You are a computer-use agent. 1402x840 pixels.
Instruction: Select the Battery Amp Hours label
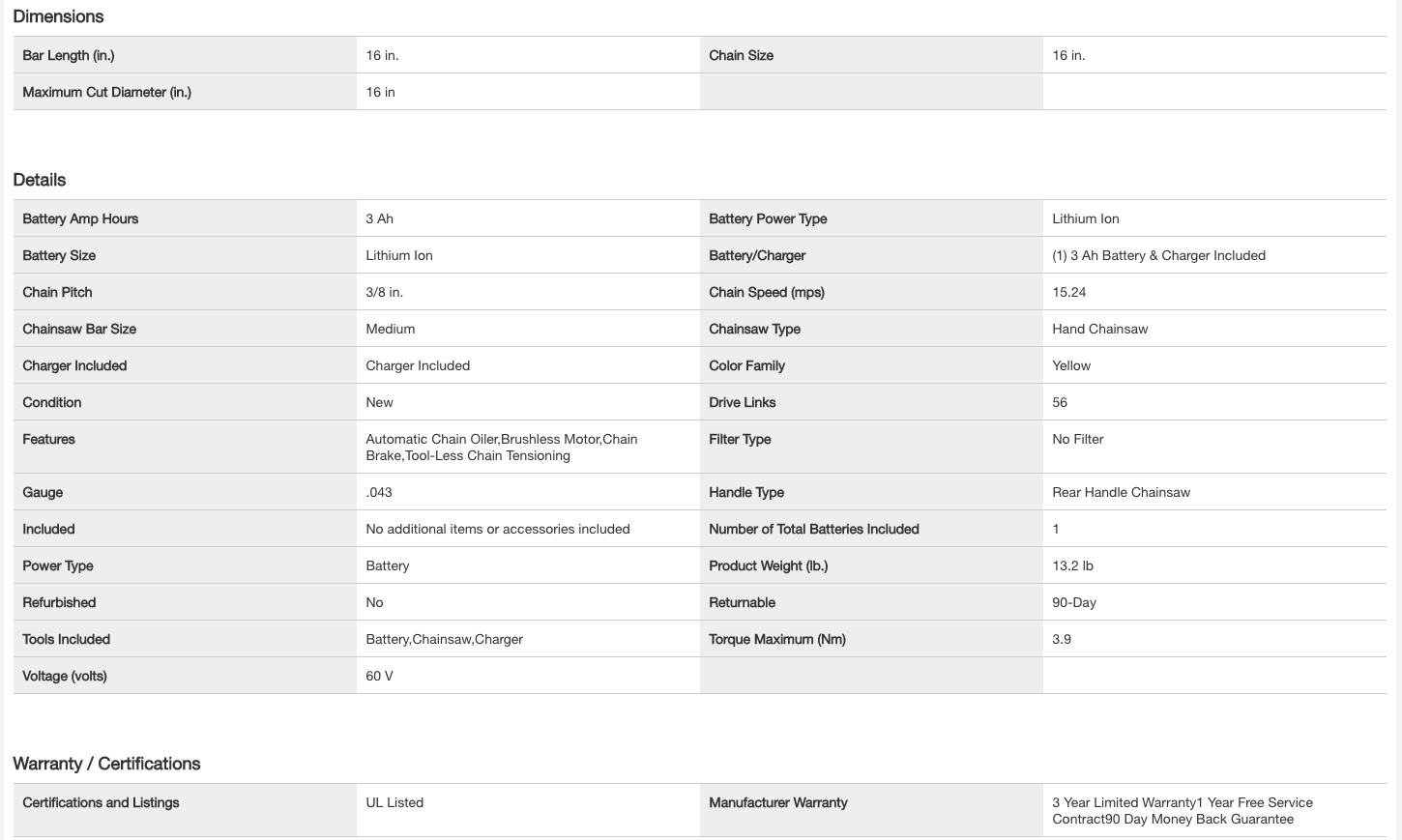(x=80, y=218)
